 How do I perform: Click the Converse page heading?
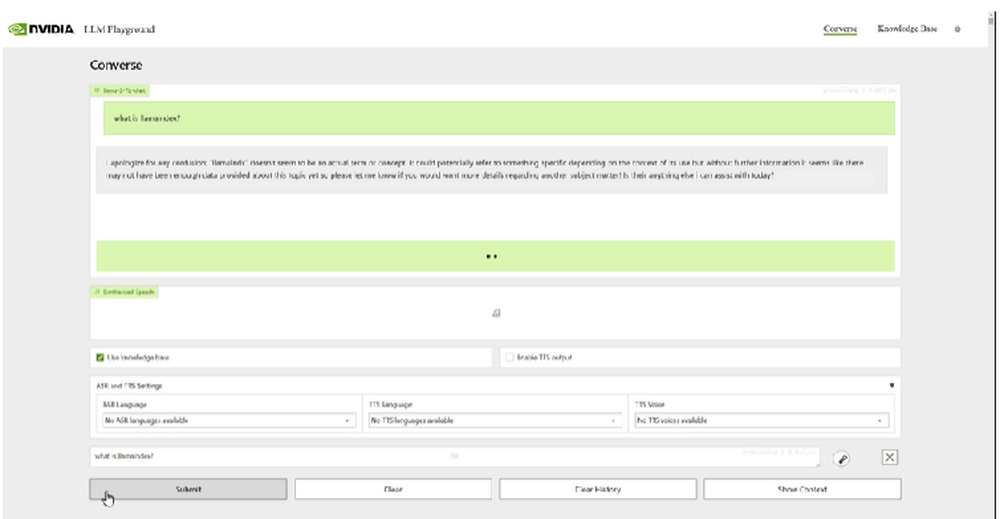coord(115,65)
